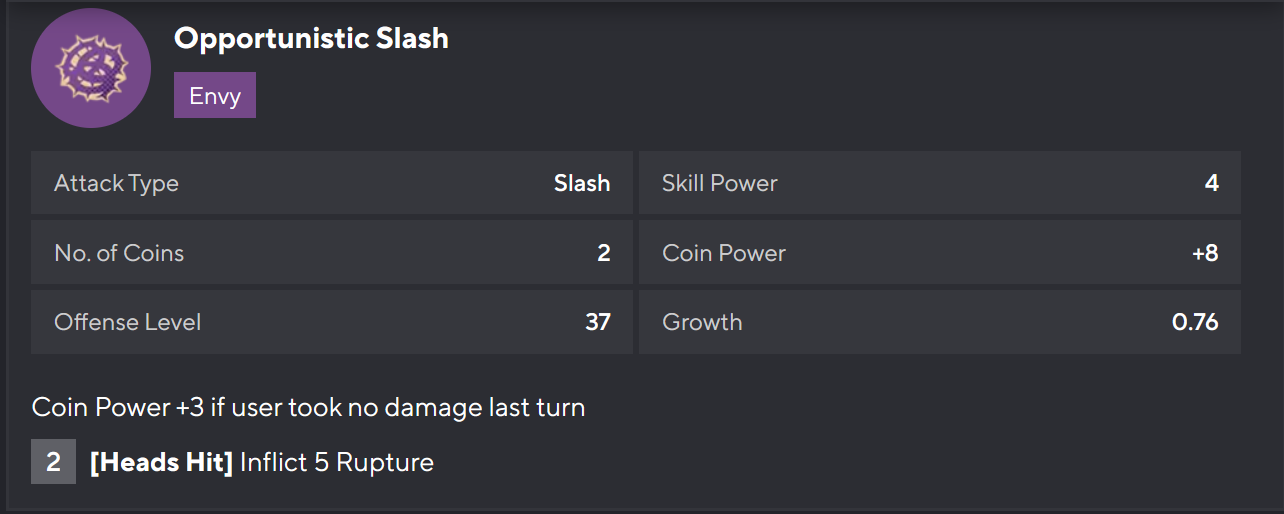Click the Inflict 5 Rupture effect text
Screen dimensions: 1284x514
(x=336, y=463)
